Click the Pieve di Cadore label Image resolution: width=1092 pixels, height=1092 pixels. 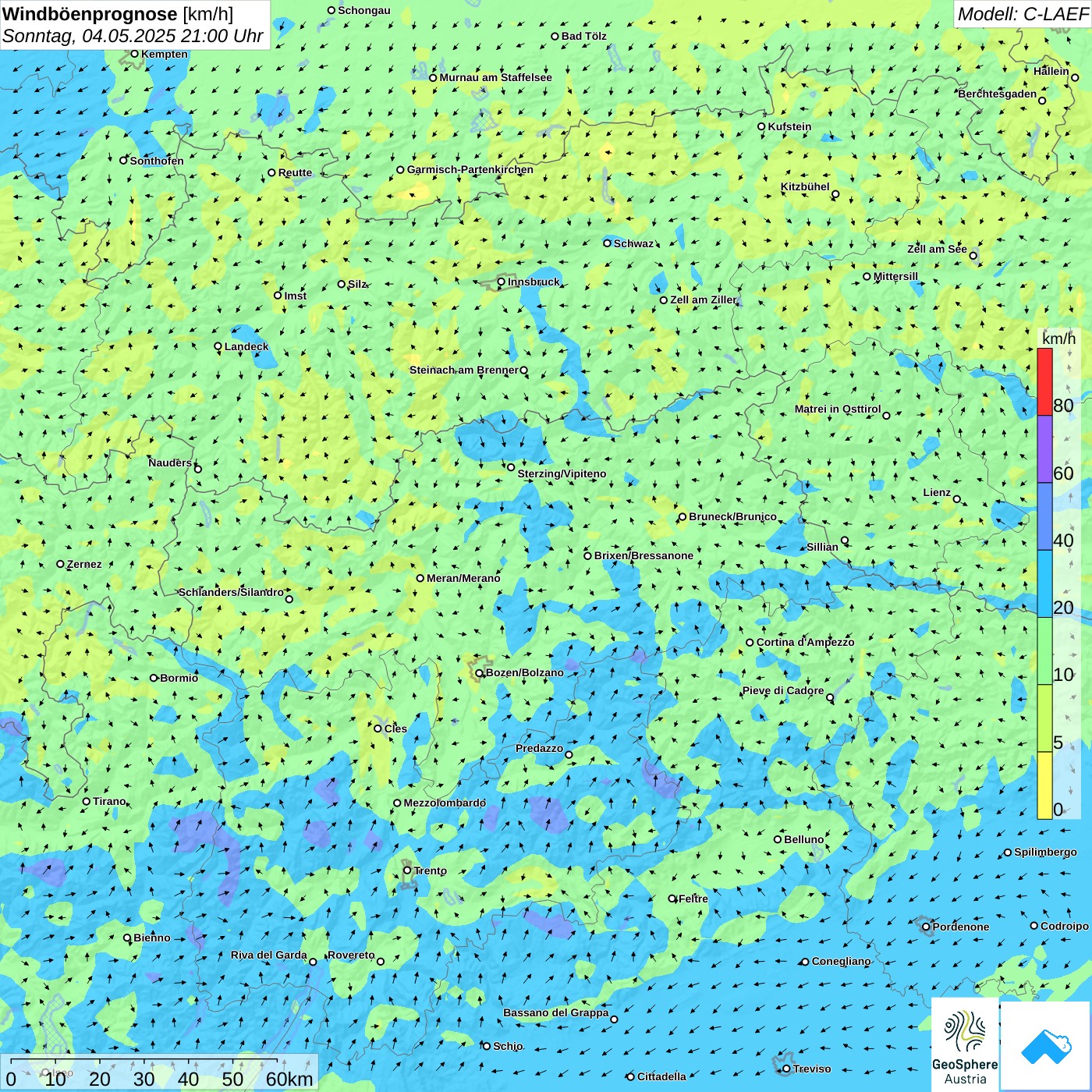782,690
